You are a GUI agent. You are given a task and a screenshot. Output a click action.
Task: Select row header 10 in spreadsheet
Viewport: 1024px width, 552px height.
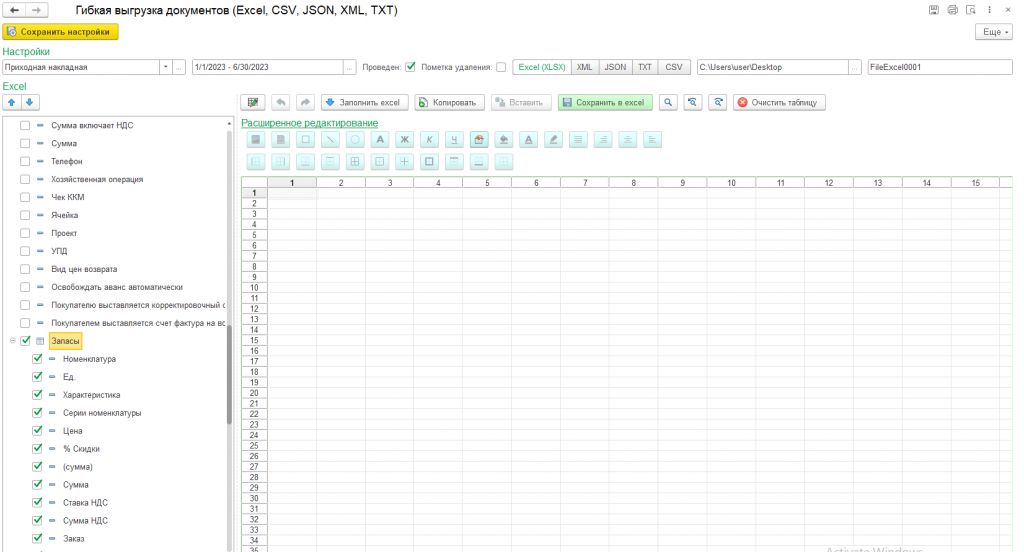[x=254, y=287]
